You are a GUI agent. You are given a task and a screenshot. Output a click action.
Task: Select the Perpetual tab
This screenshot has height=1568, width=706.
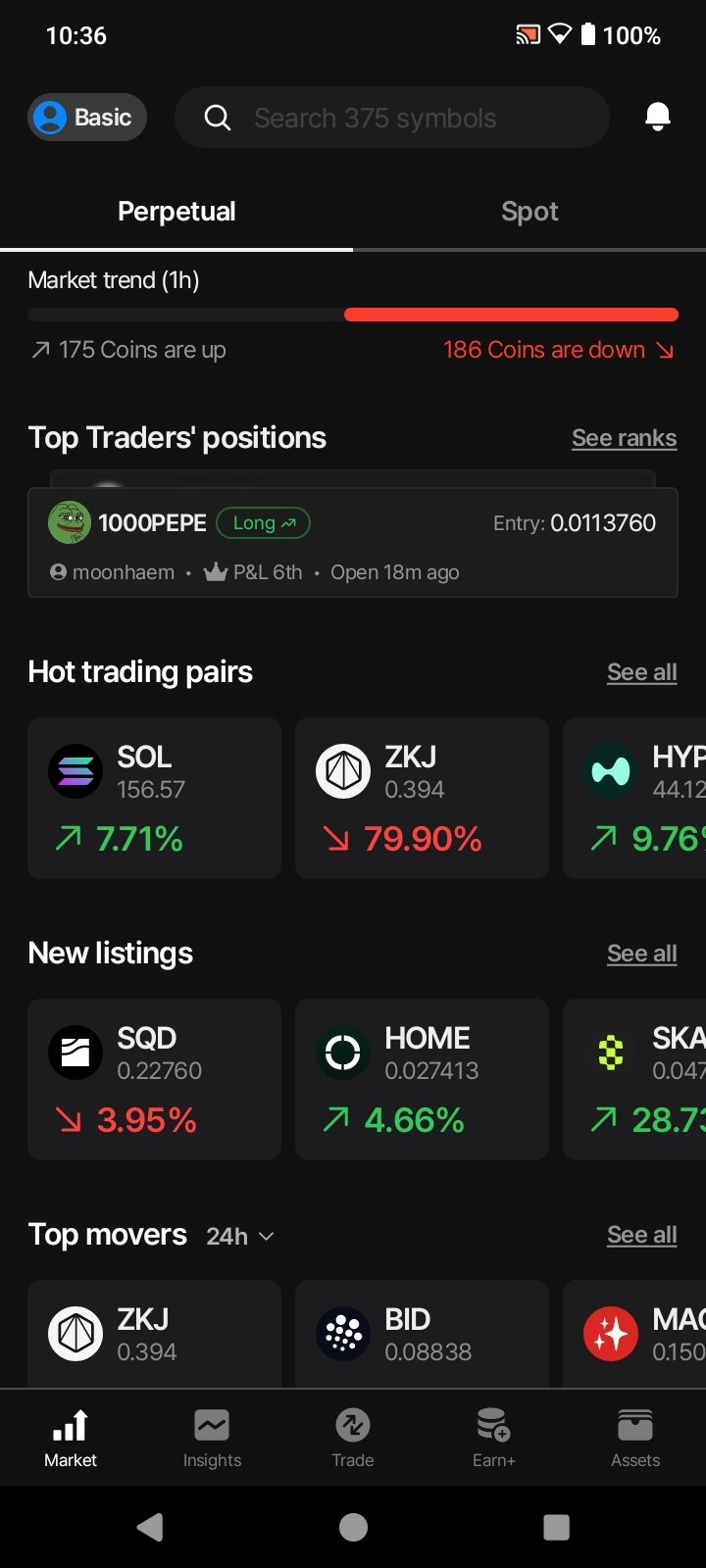click(176, 212)
